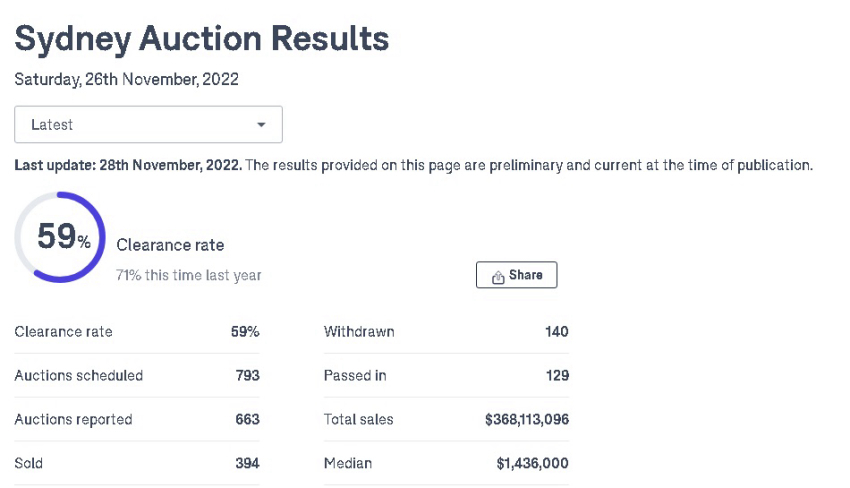Click the share icon inside Share button
Image resolution: width=850 pixels, height=488 pixels.
[x=498, y=276]
